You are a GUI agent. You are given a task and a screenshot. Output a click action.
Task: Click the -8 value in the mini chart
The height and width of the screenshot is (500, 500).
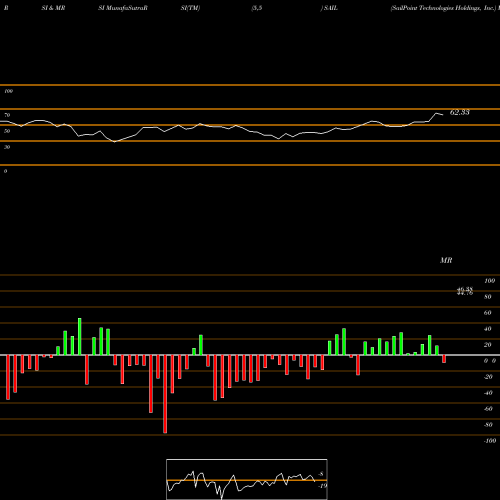coord(321,474)
